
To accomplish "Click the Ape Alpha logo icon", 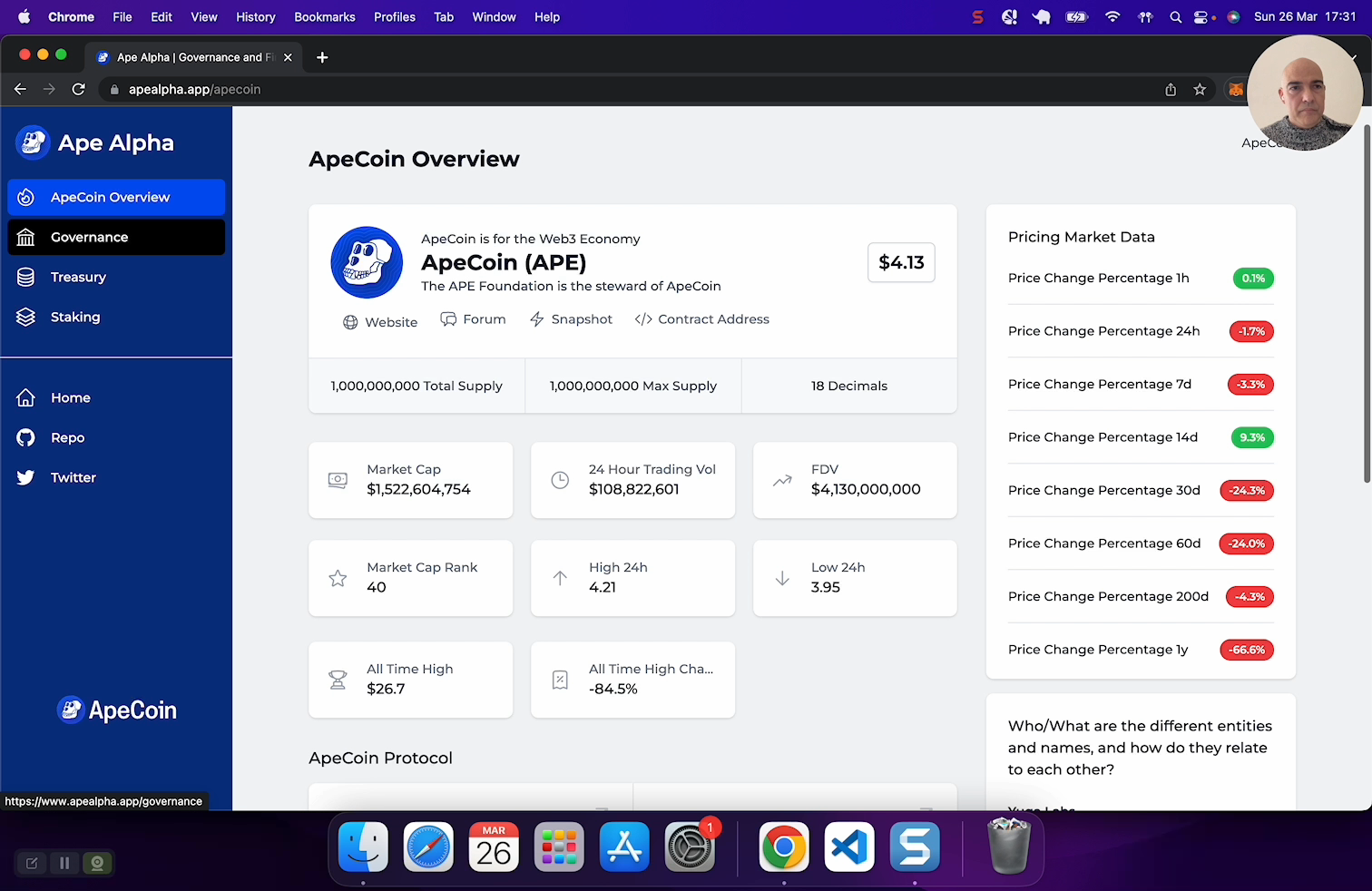I will click(x=33, y=142).
